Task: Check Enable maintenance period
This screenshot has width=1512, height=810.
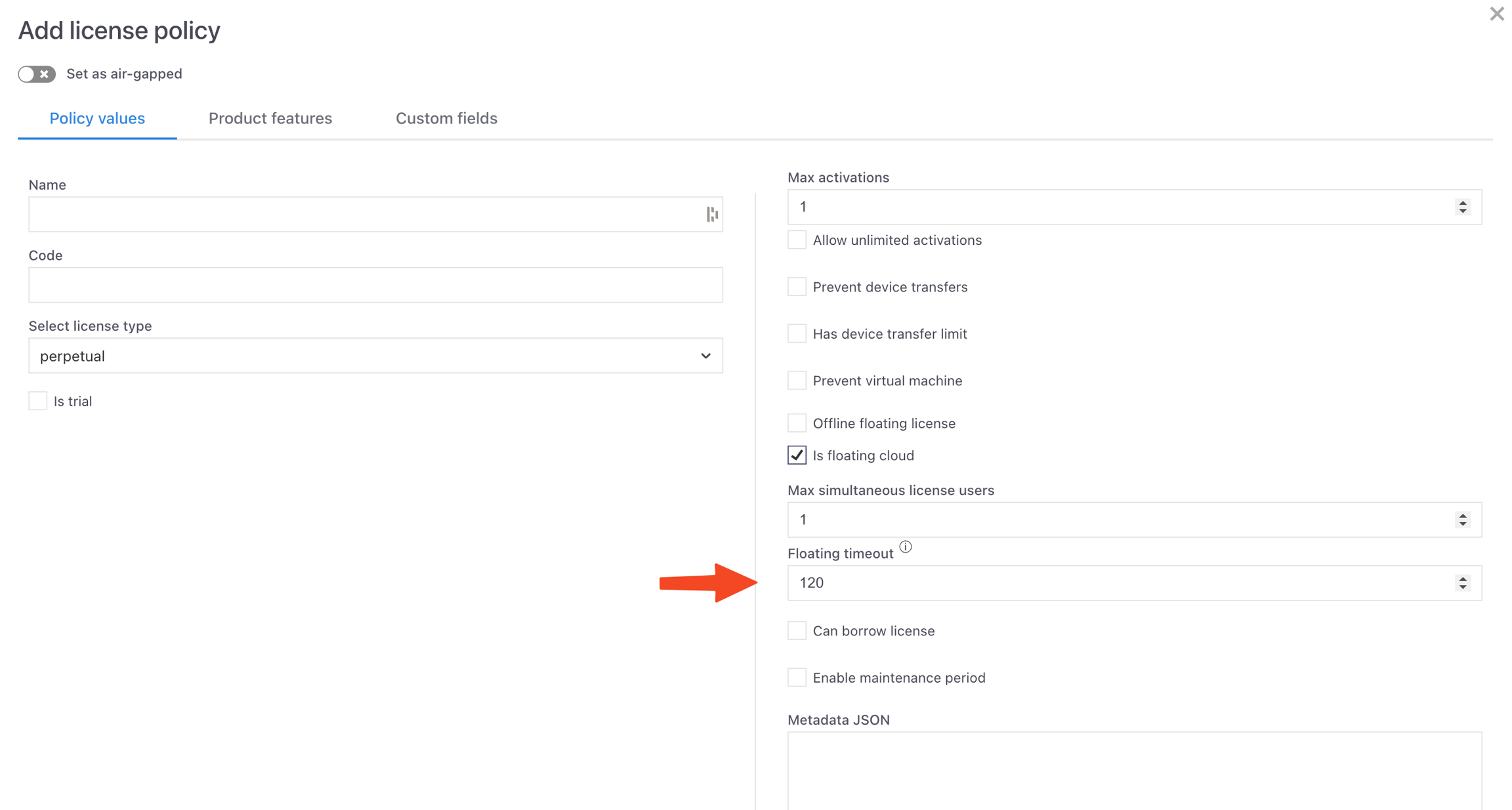Action: point(797,677)
